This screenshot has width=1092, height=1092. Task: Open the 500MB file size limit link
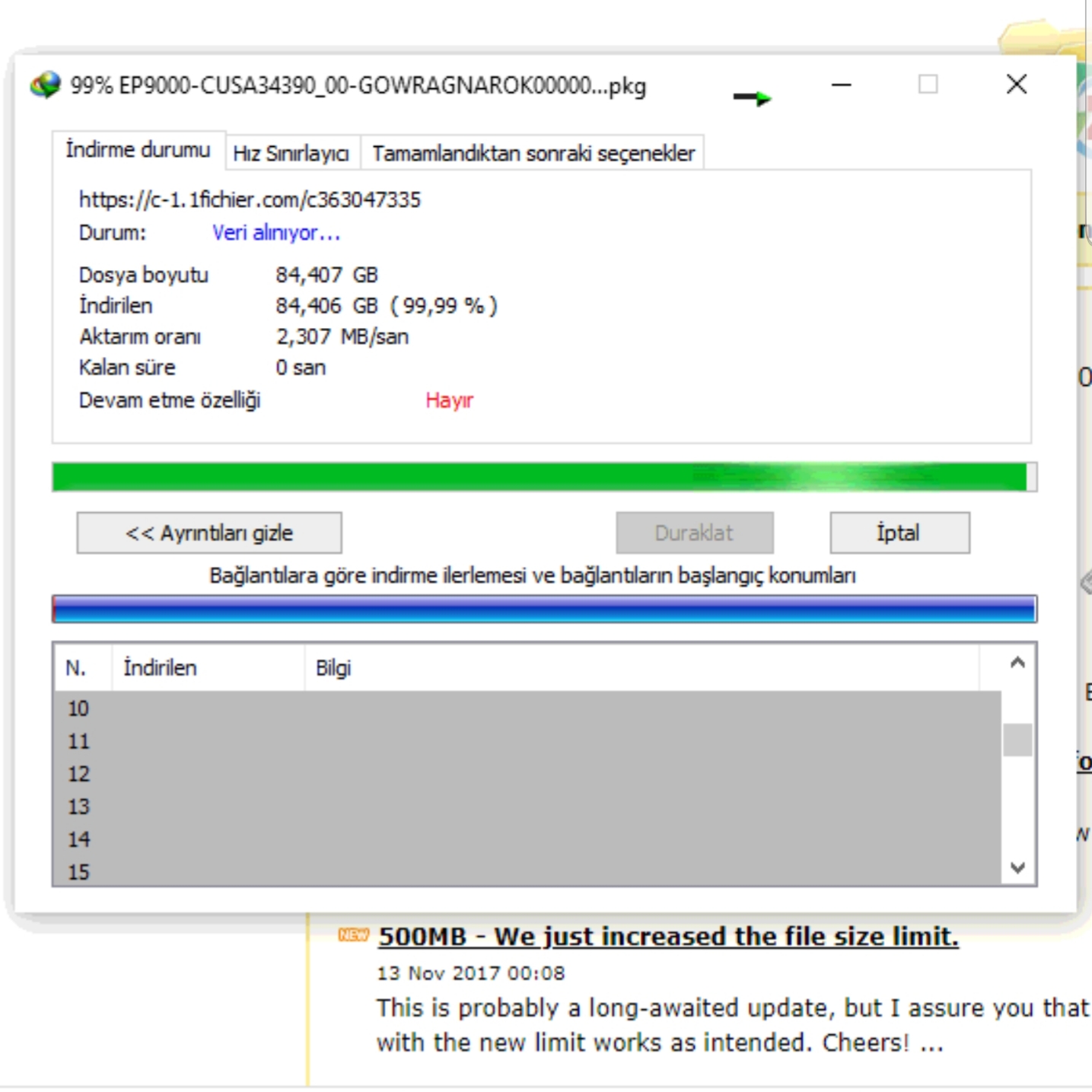(667, 936)
